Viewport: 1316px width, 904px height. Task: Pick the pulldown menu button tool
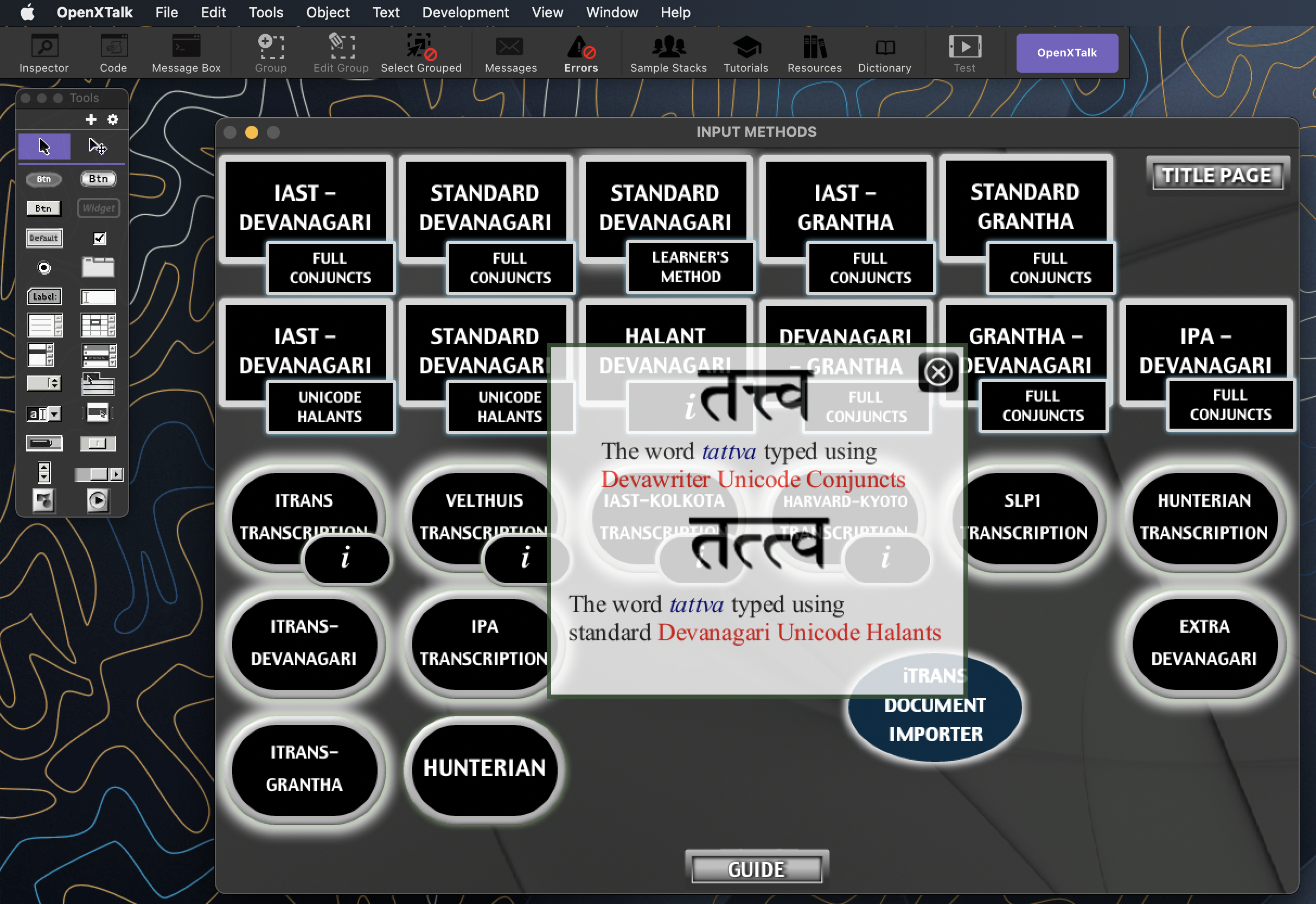click(98, 384)
